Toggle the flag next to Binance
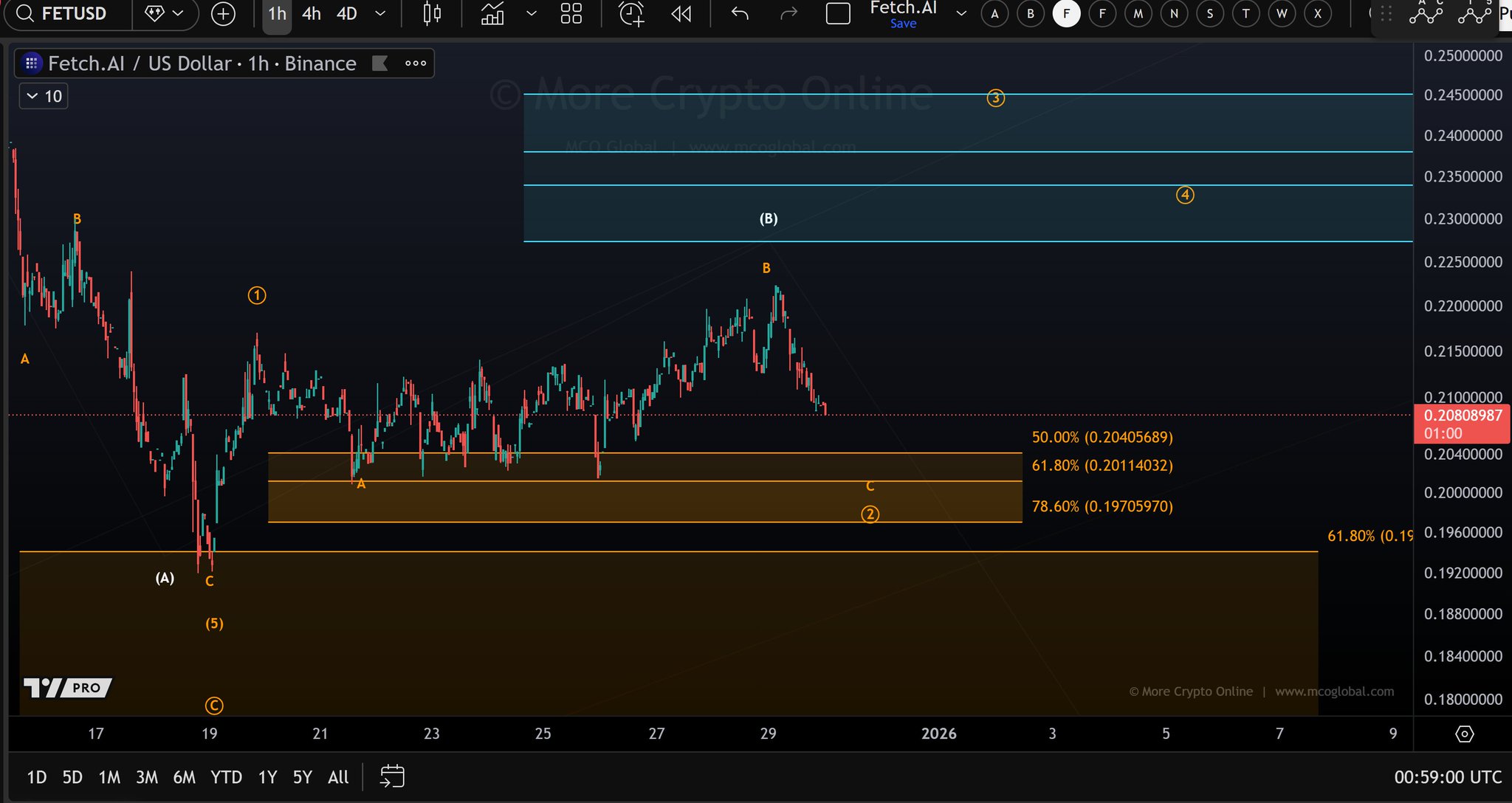Screen dimensions: 1512x803 [x=380, y=63]
